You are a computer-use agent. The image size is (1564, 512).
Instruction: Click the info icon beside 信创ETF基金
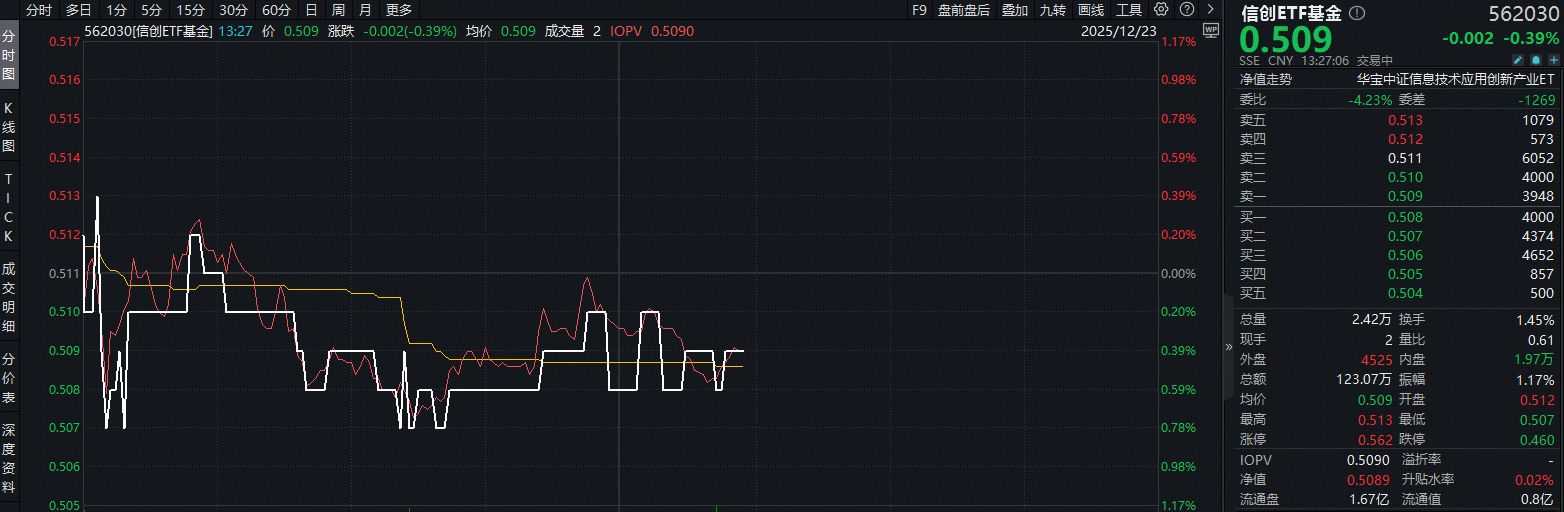[1357, 13]
